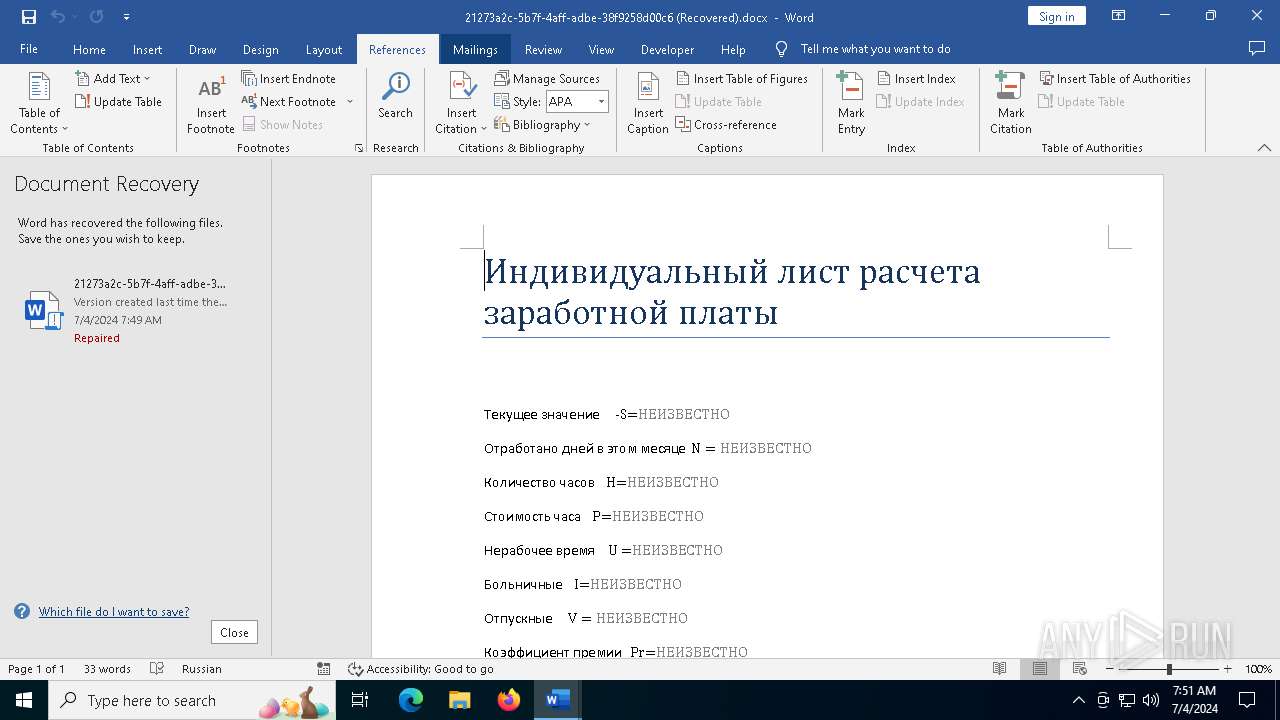Go to the Next Footnote
Screen dimensions: 1280x720
[289, 101]
